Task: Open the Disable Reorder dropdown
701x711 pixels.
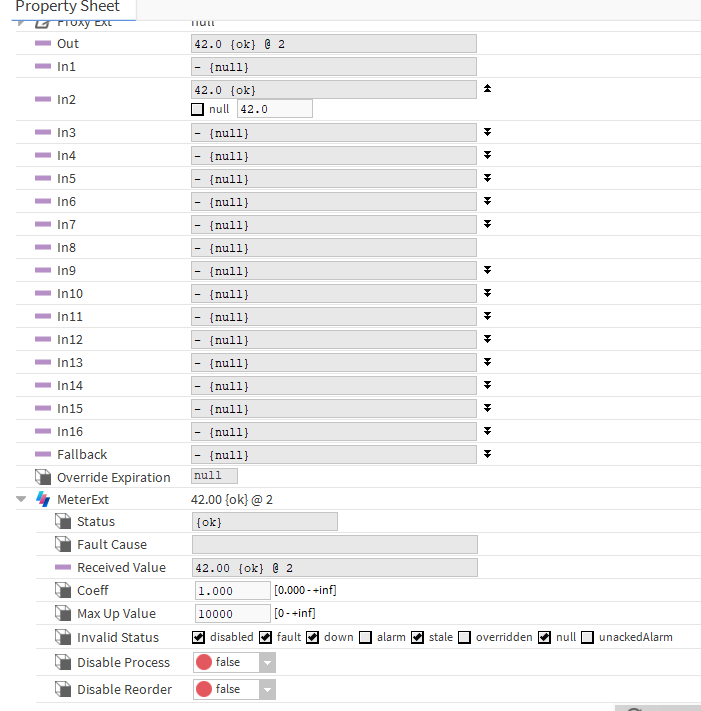Action: 267,689
